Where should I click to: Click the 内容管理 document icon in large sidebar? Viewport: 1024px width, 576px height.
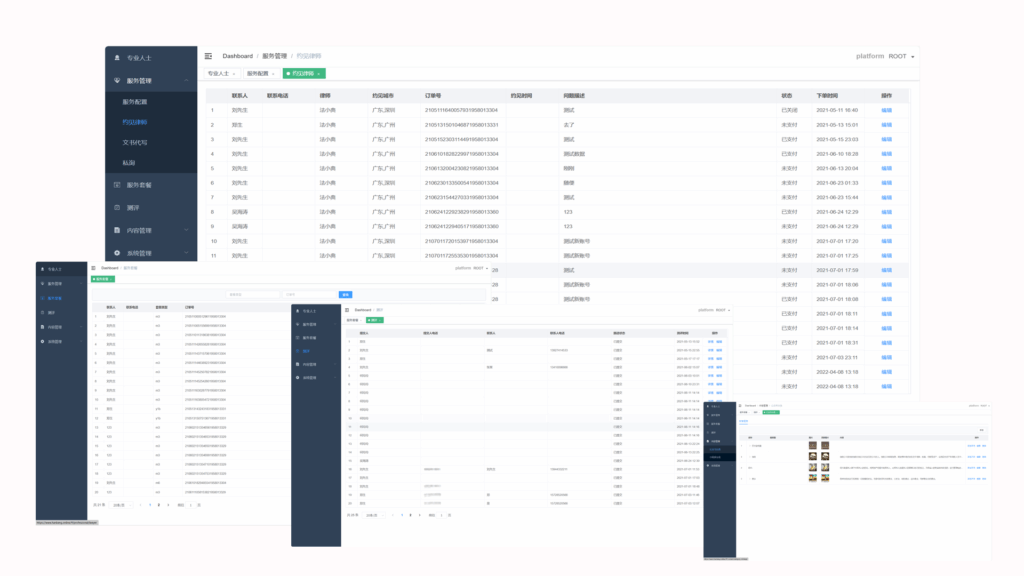click(117, 230)
